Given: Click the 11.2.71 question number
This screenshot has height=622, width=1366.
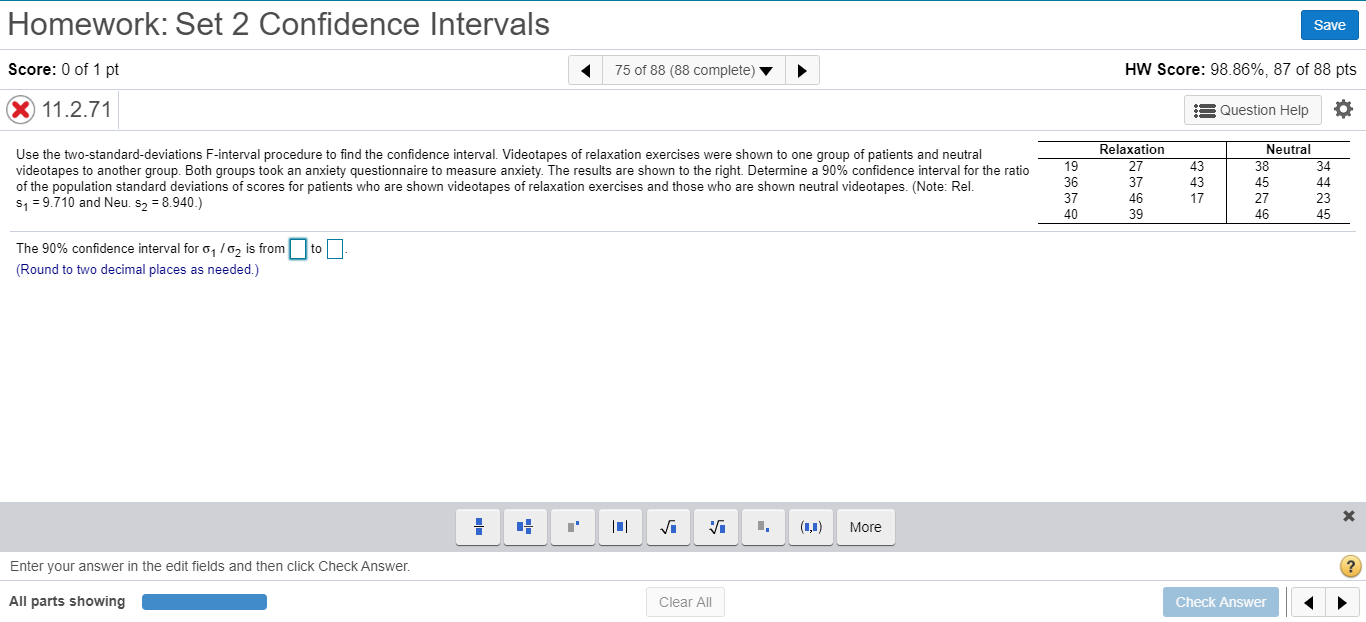Looking at the screenshot, I should click(76, 109).
